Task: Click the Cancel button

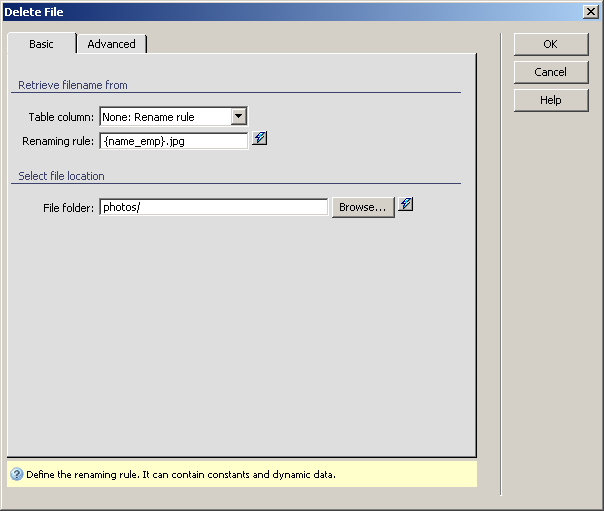Action: (550, 72)
